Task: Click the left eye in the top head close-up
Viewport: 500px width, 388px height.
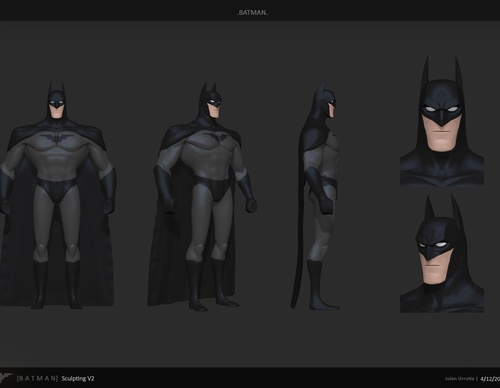Action: [430, 109]
